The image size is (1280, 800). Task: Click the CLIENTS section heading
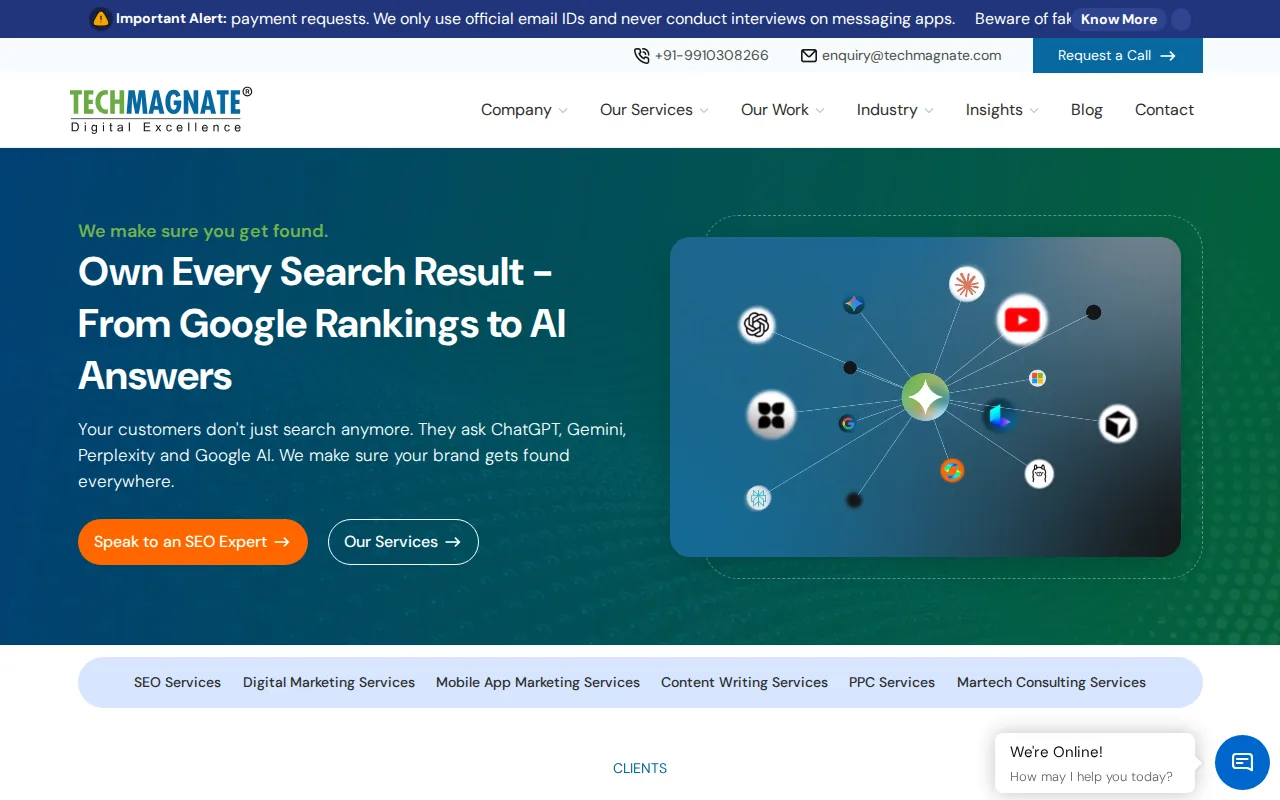[x=640, y=768]
